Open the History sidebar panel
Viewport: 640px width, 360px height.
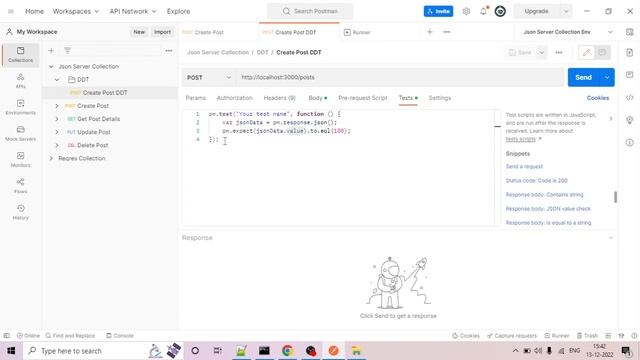(20, 212)
